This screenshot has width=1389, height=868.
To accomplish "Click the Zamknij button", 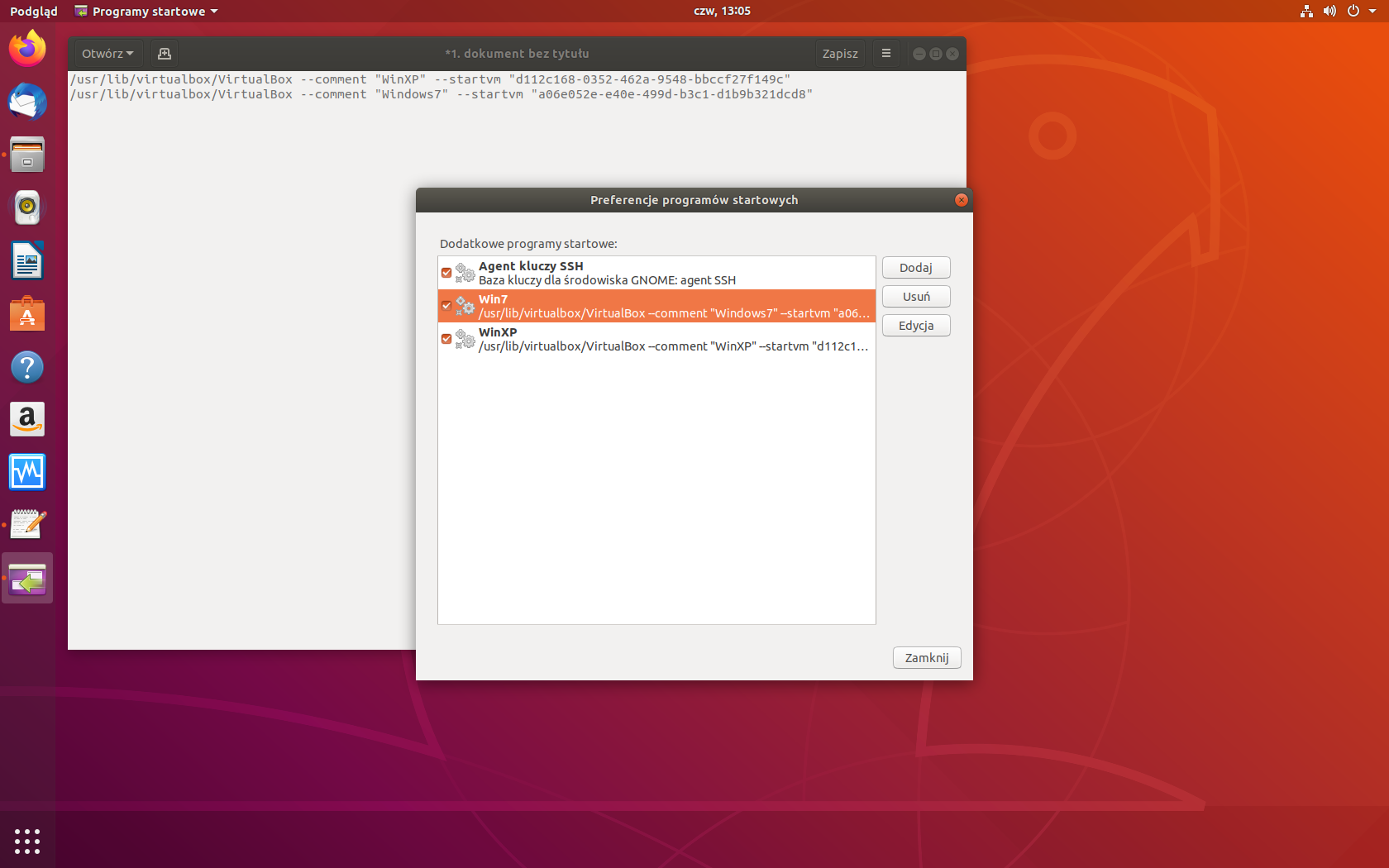I will tap(927, 658).
